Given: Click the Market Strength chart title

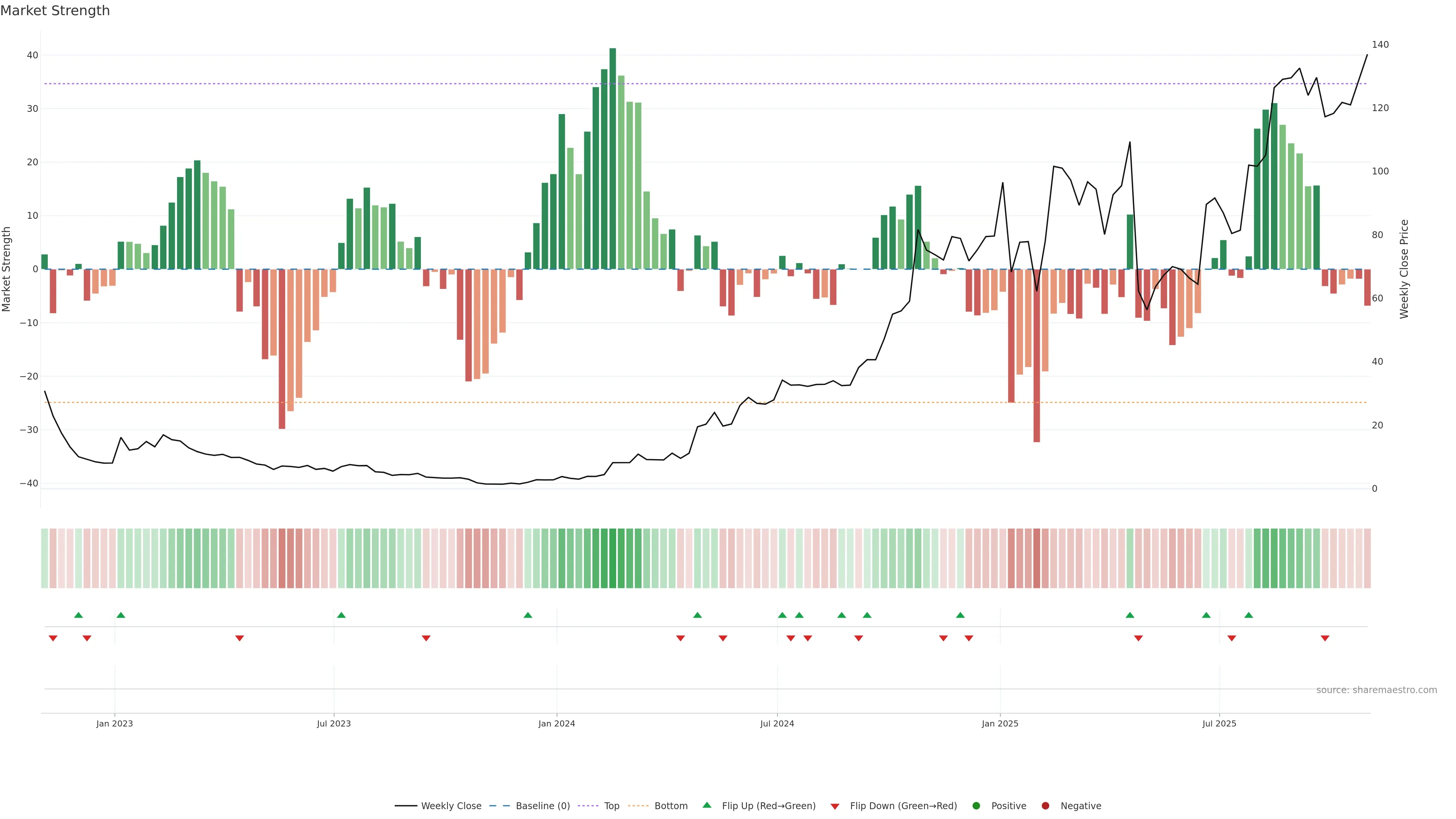Looking at the screenshot, I should 55,11.
